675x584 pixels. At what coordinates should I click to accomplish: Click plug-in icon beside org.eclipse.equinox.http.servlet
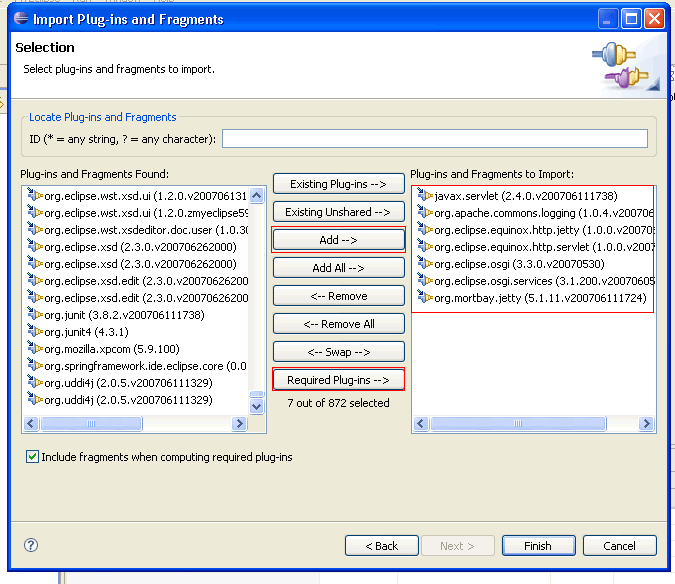coord(424,247)
